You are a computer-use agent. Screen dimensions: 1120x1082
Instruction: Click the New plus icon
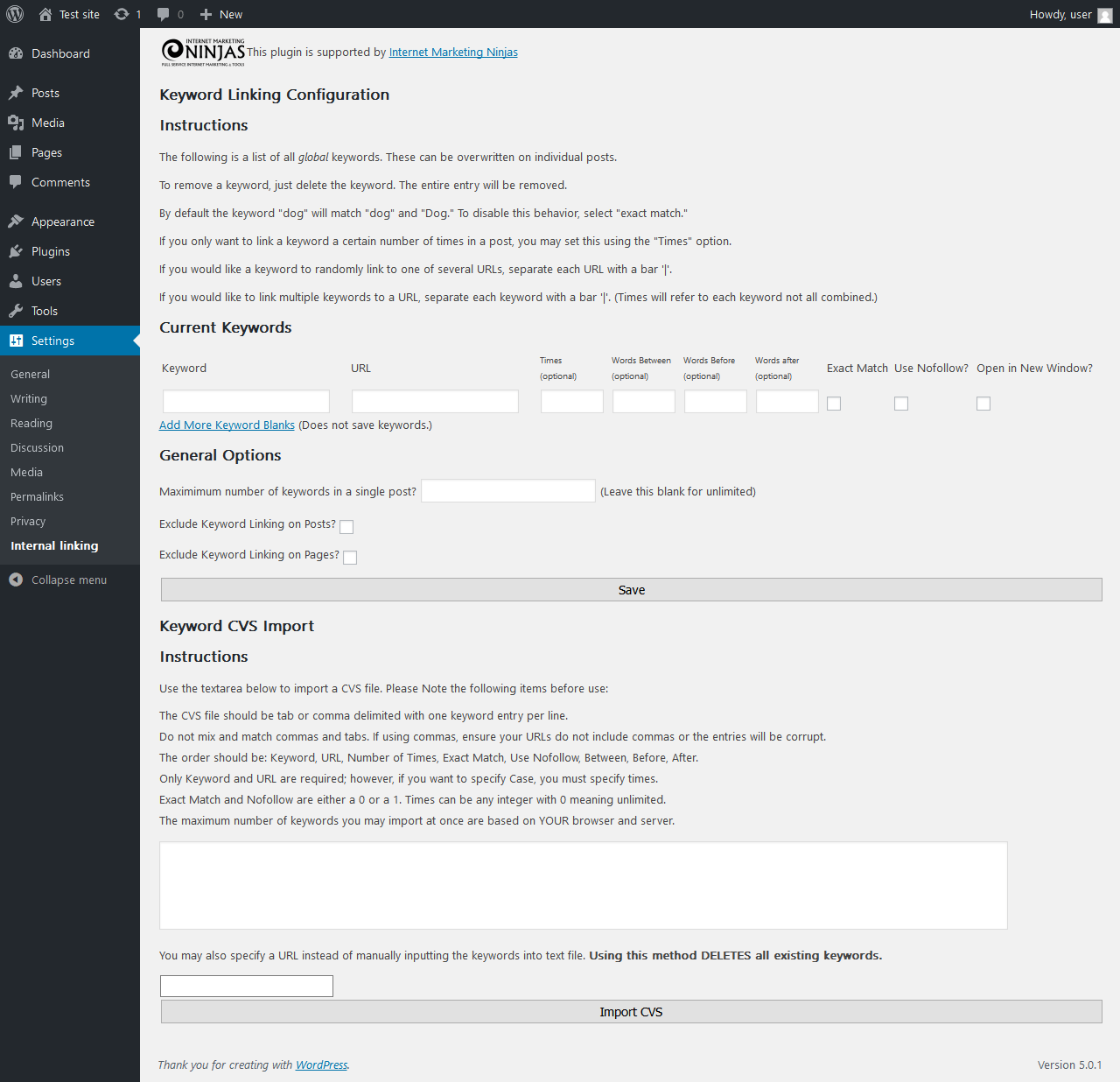tap(206, 14)
